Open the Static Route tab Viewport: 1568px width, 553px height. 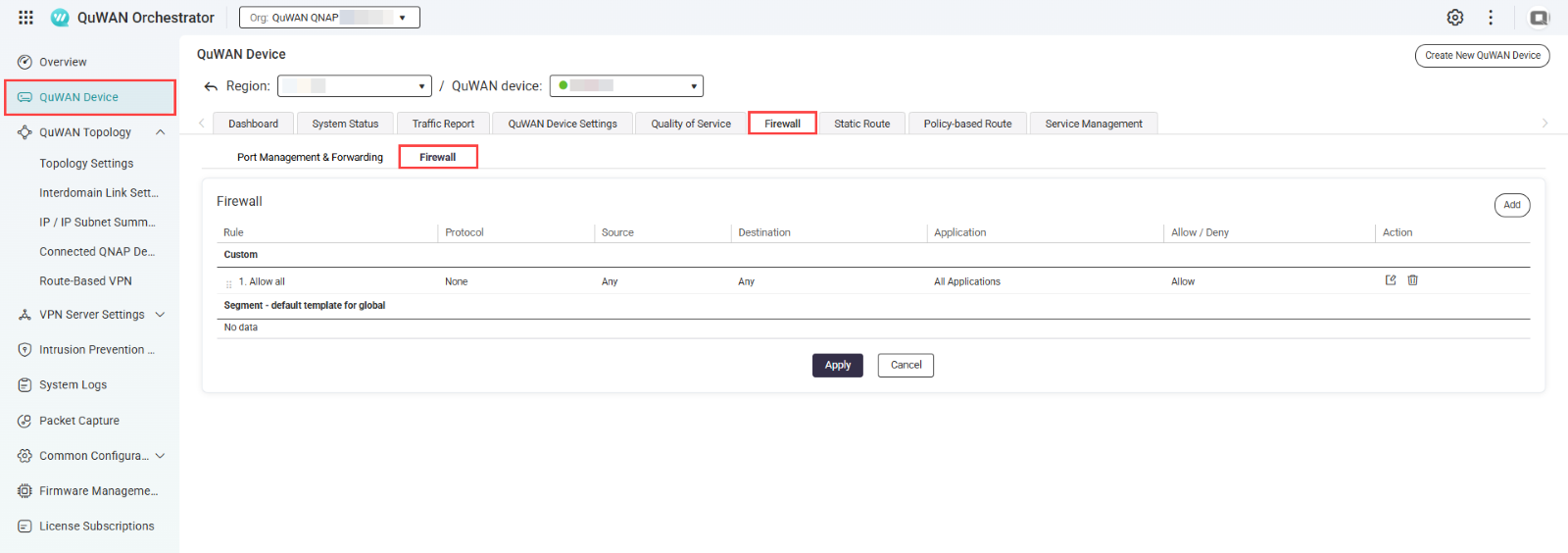tap(862, 124)
